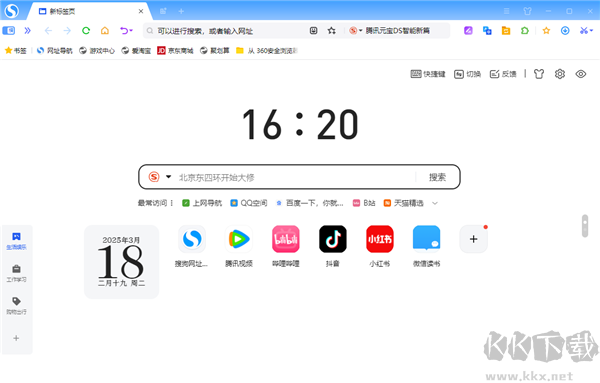Open the translate icon in toolbar
Image resolution: width=600 pixels, height=383 pixels.
(487, 31)
